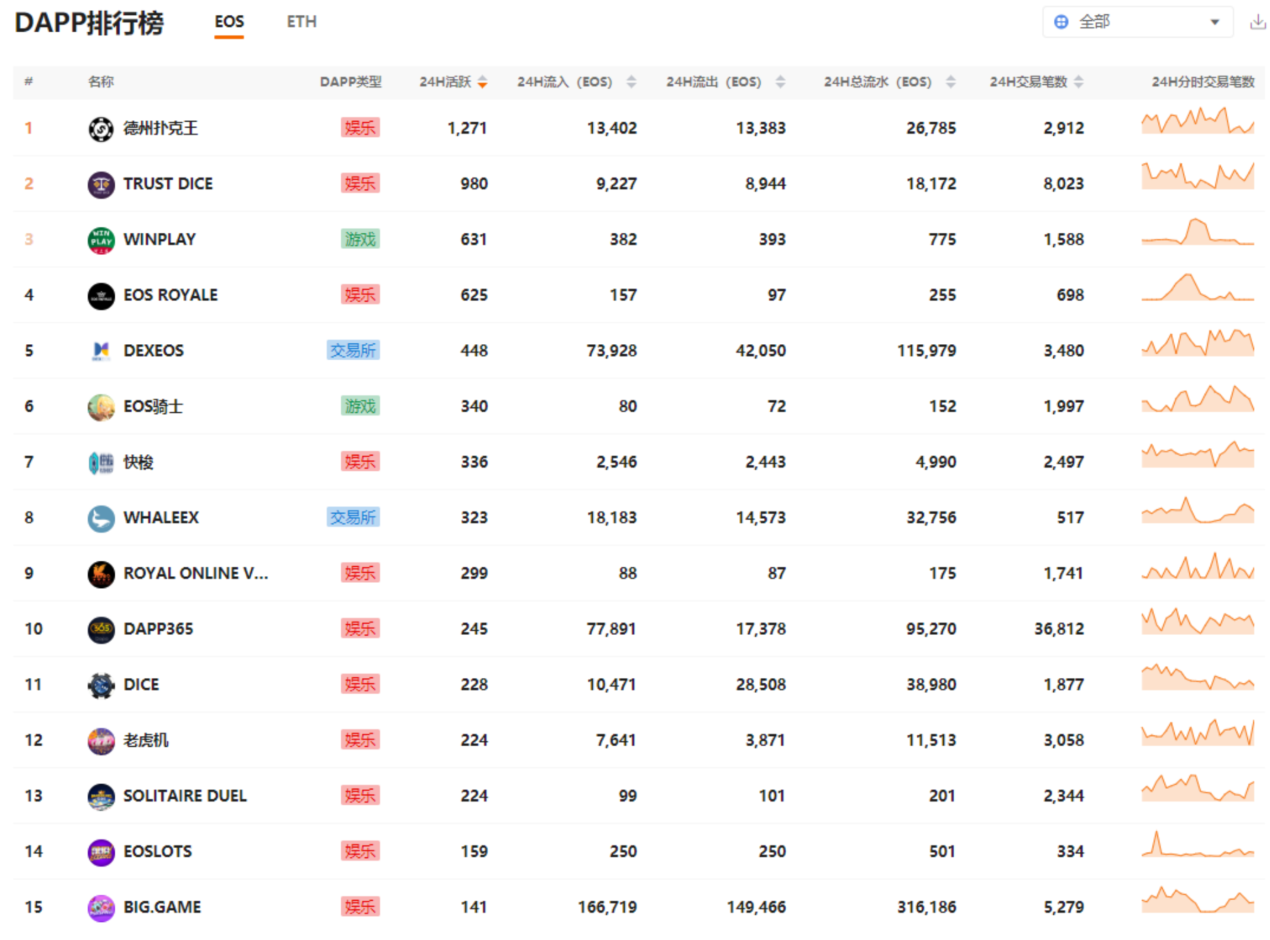Click the value 36,812 in DAPP365 row
This screenshot has height=940, width=1270.
1059,629
